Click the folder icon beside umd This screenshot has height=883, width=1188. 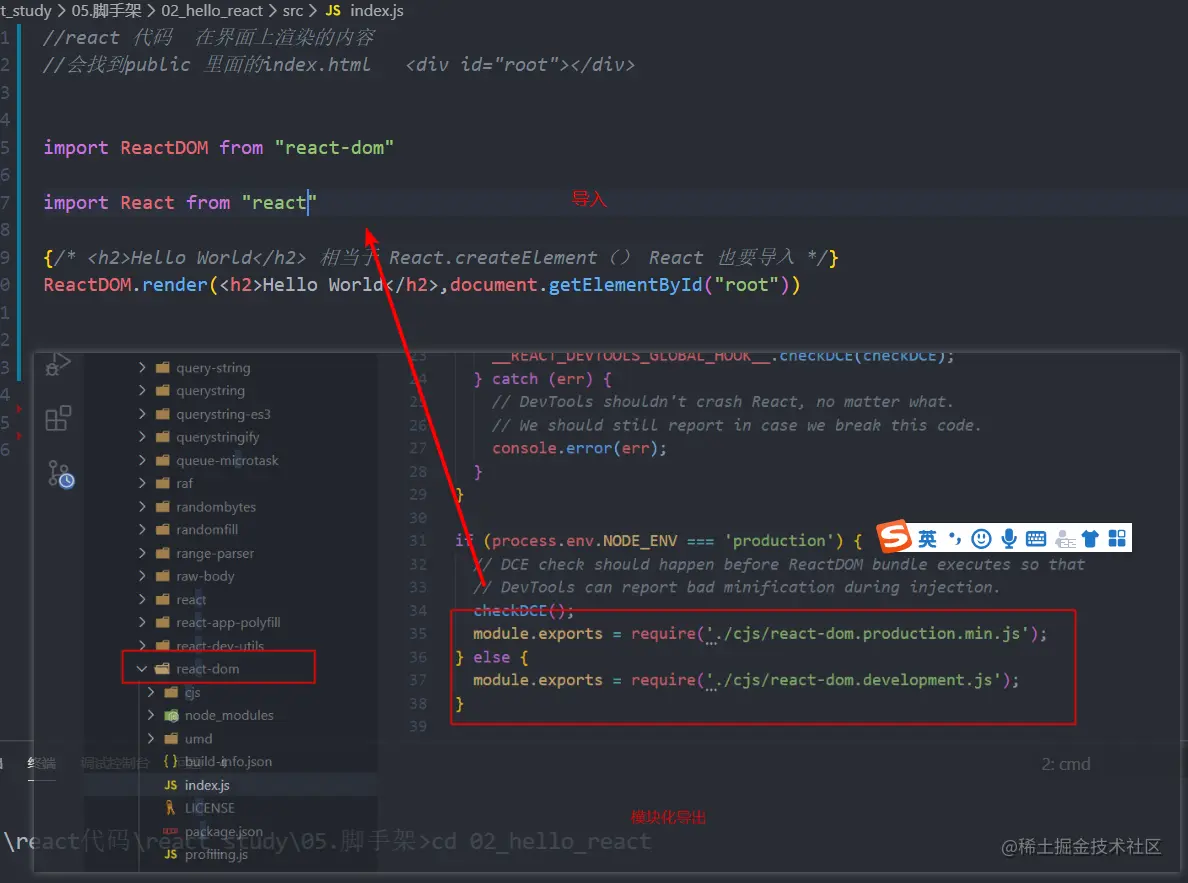pos(171,738)
